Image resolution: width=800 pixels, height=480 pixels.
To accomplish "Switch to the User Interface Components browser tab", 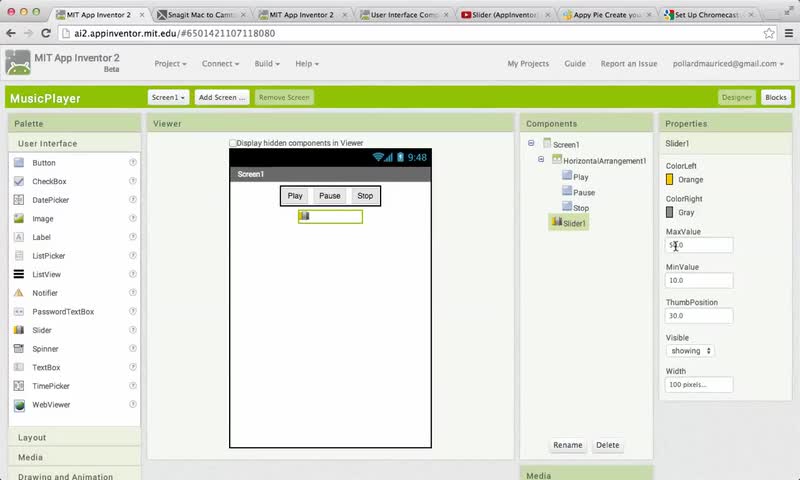I will (404, 15).
